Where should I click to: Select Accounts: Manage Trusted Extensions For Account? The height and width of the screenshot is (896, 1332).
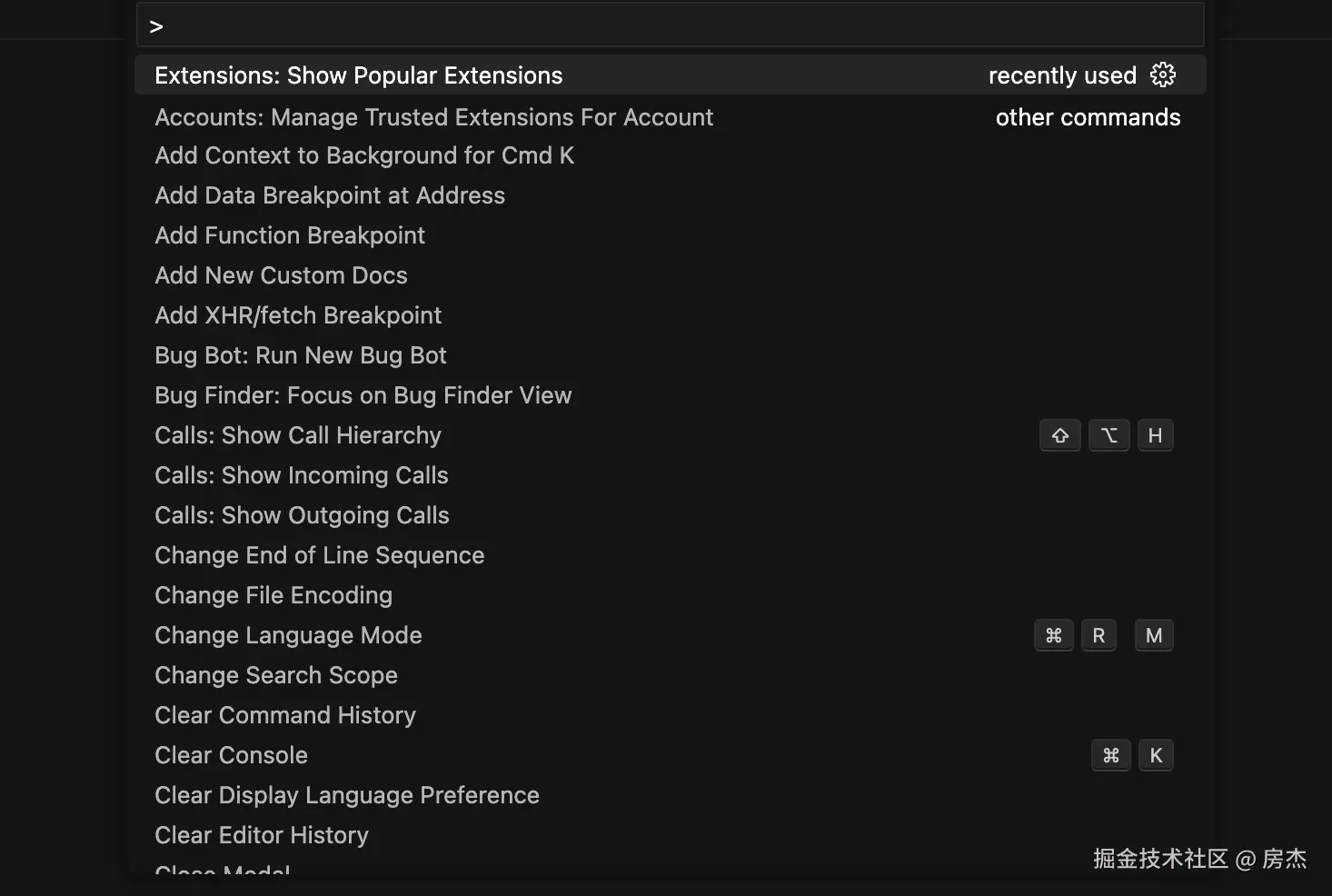point(433,117)
